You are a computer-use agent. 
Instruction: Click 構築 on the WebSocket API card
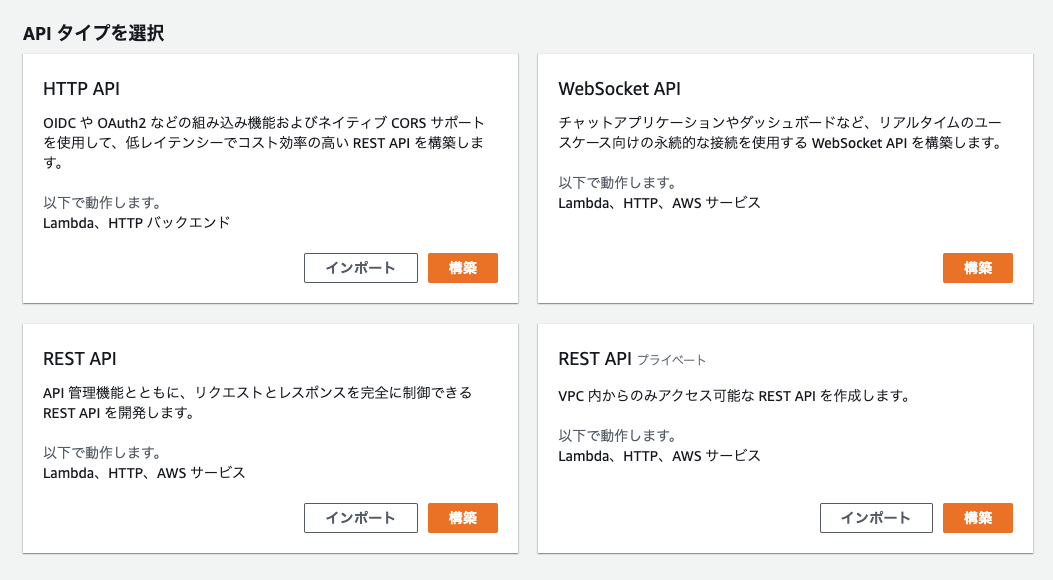(x=977, y=268)
